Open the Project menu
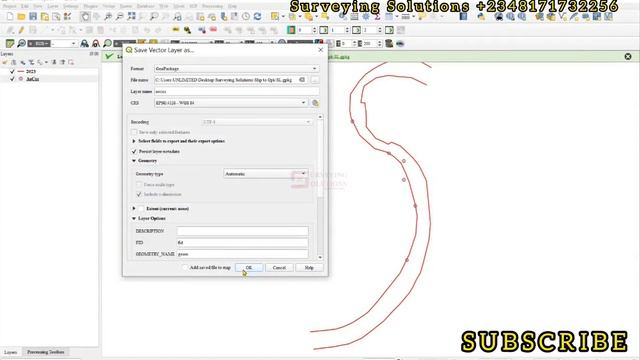Viewport: 640px width, 360px height. pos(9,6)
